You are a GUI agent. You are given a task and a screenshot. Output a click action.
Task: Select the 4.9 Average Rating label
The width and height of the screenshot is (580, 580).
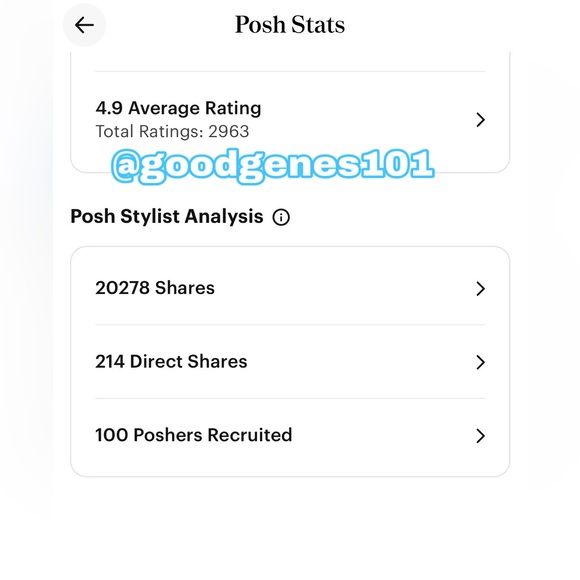point(178,108)
